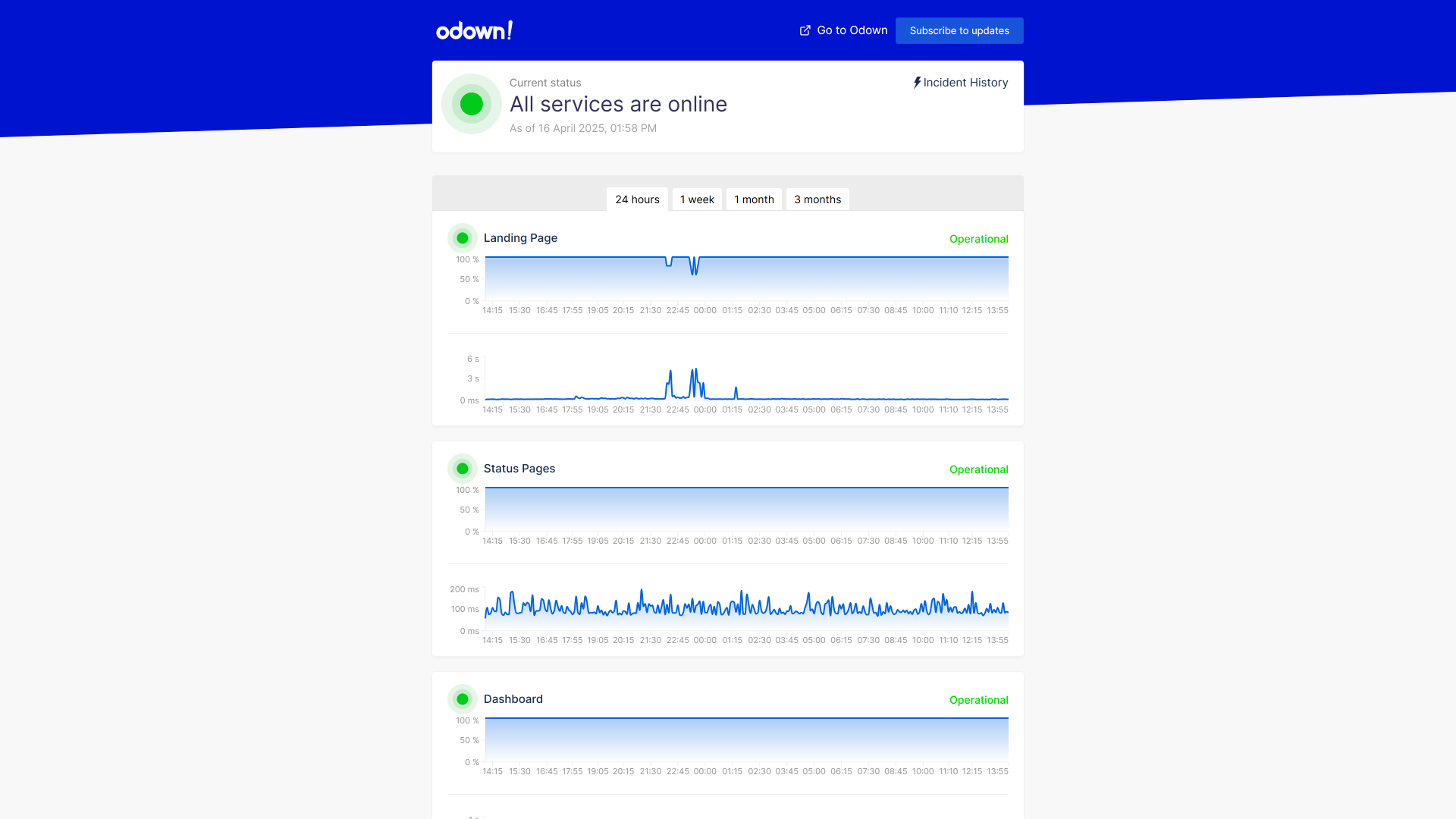This screenshot has width=1456, height=819.
Task: Click the Operational label for Dashboard
Action: [979, 700]
